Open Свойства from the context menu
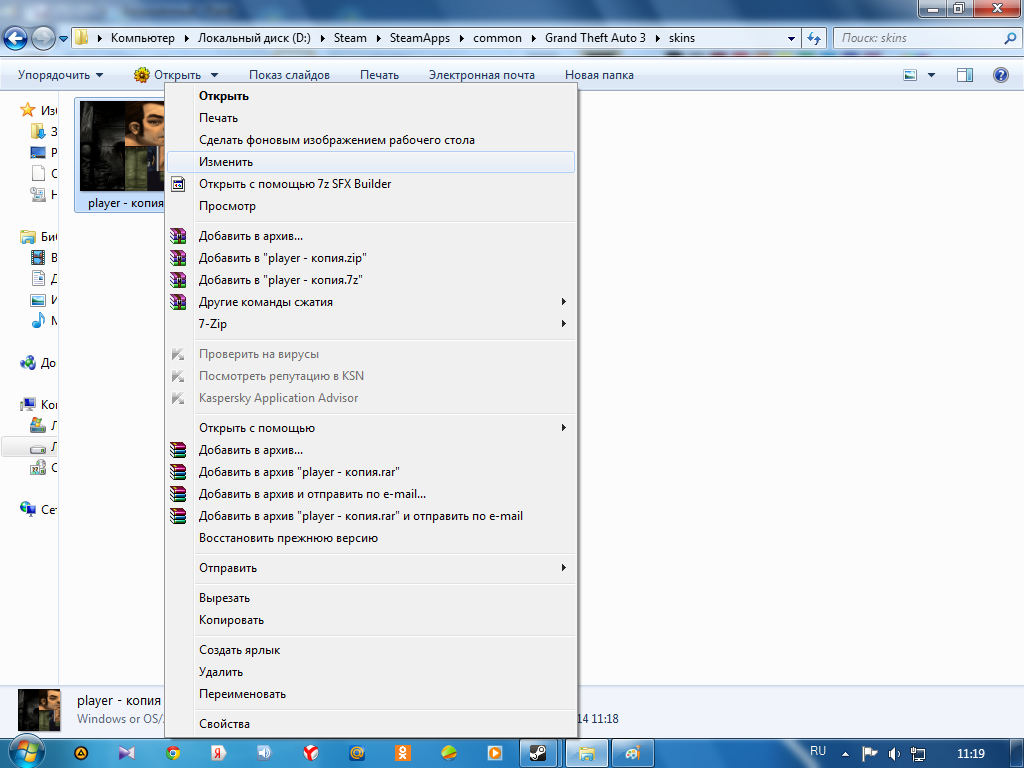 coord(370,724)
